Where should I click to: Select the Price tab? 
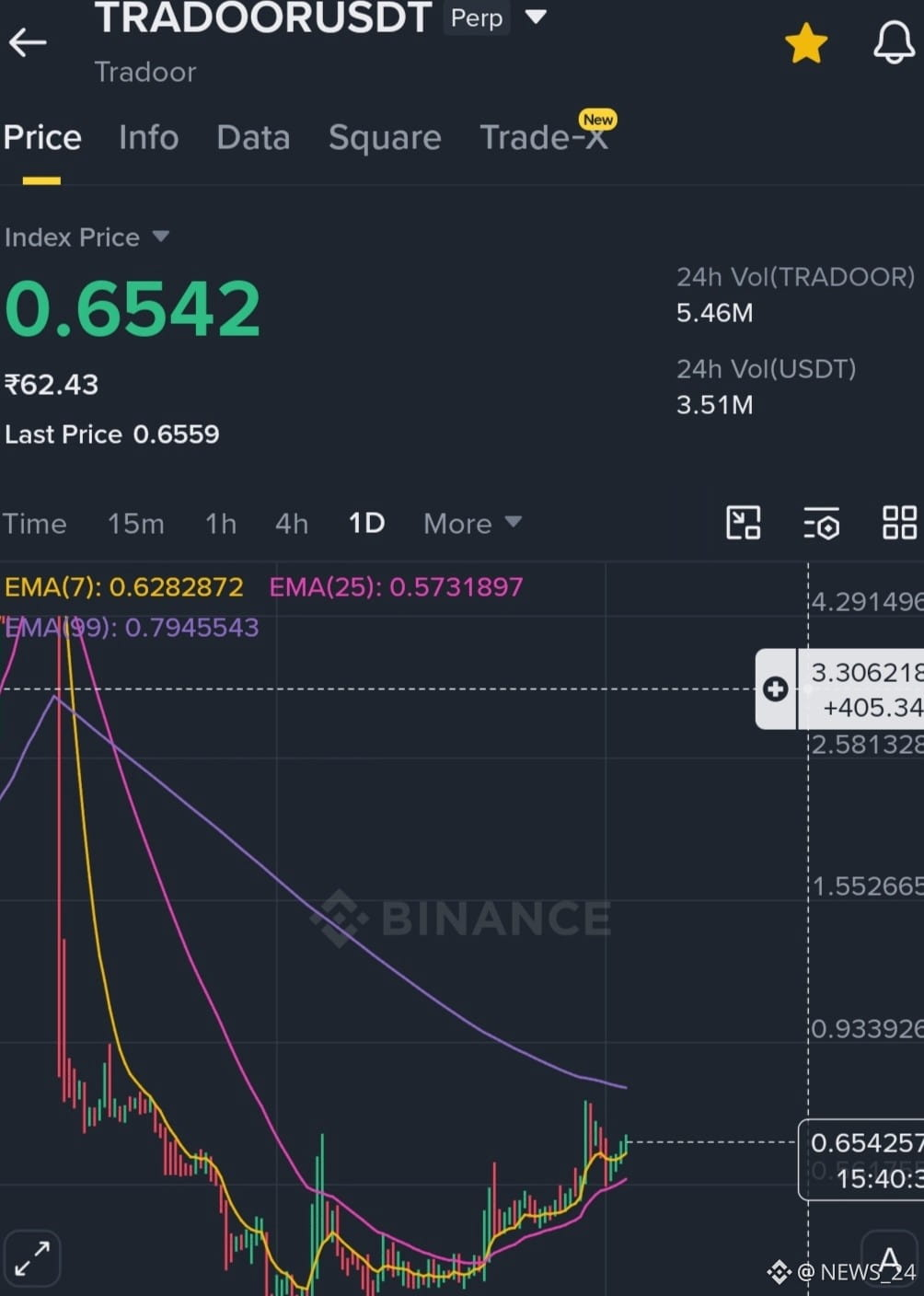[x=42, y=137]
